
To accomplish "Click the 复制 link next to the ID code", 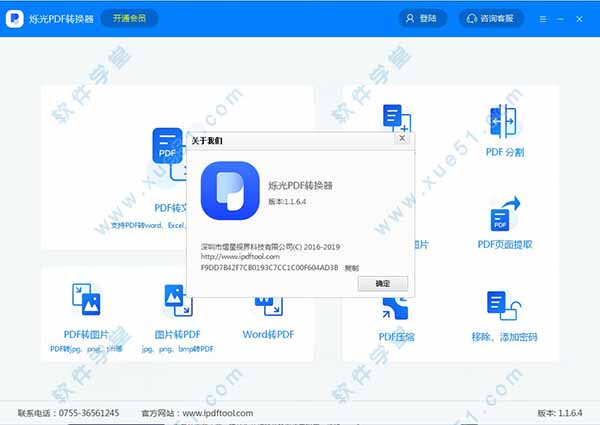I will pos(350,268).
